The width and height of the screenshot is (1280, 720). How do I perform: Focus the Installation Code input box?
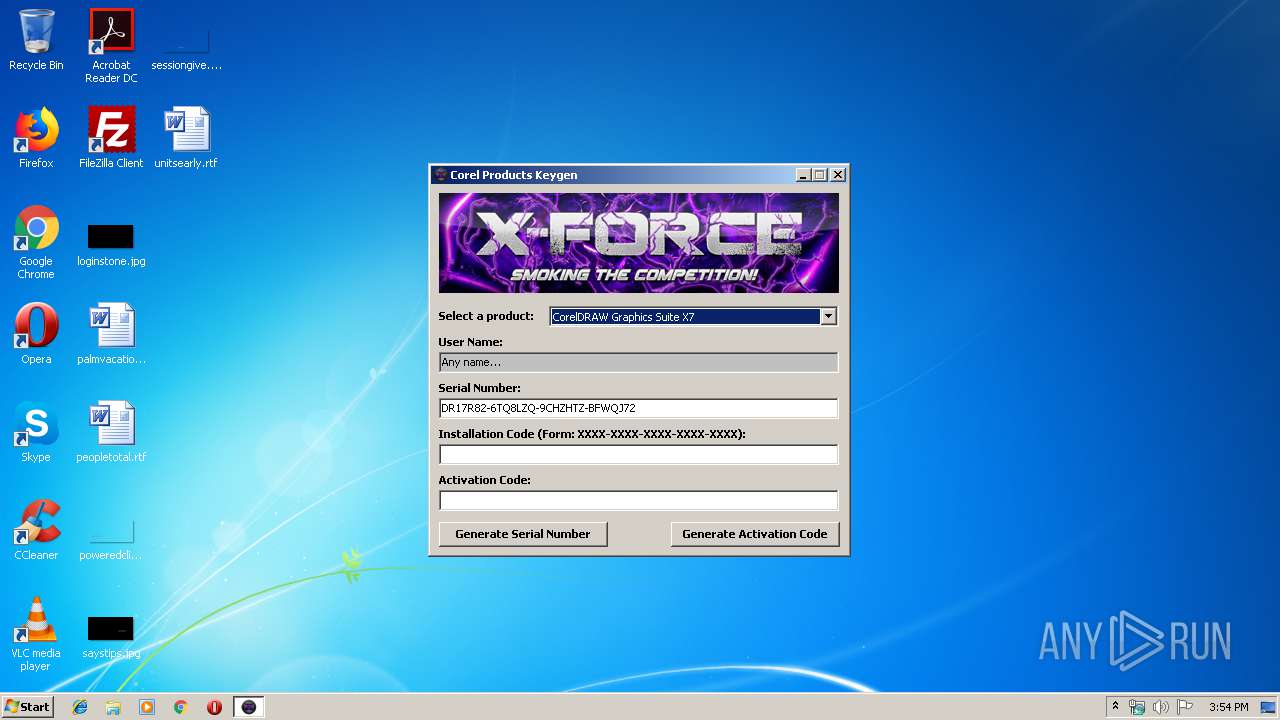pyautogui.click(x=638, y=454)
